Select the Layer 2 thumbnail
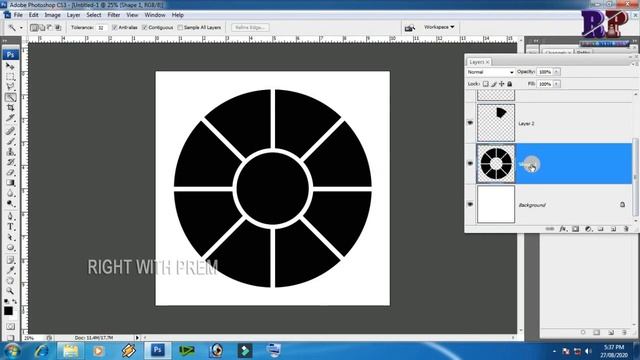 point(496,122)
